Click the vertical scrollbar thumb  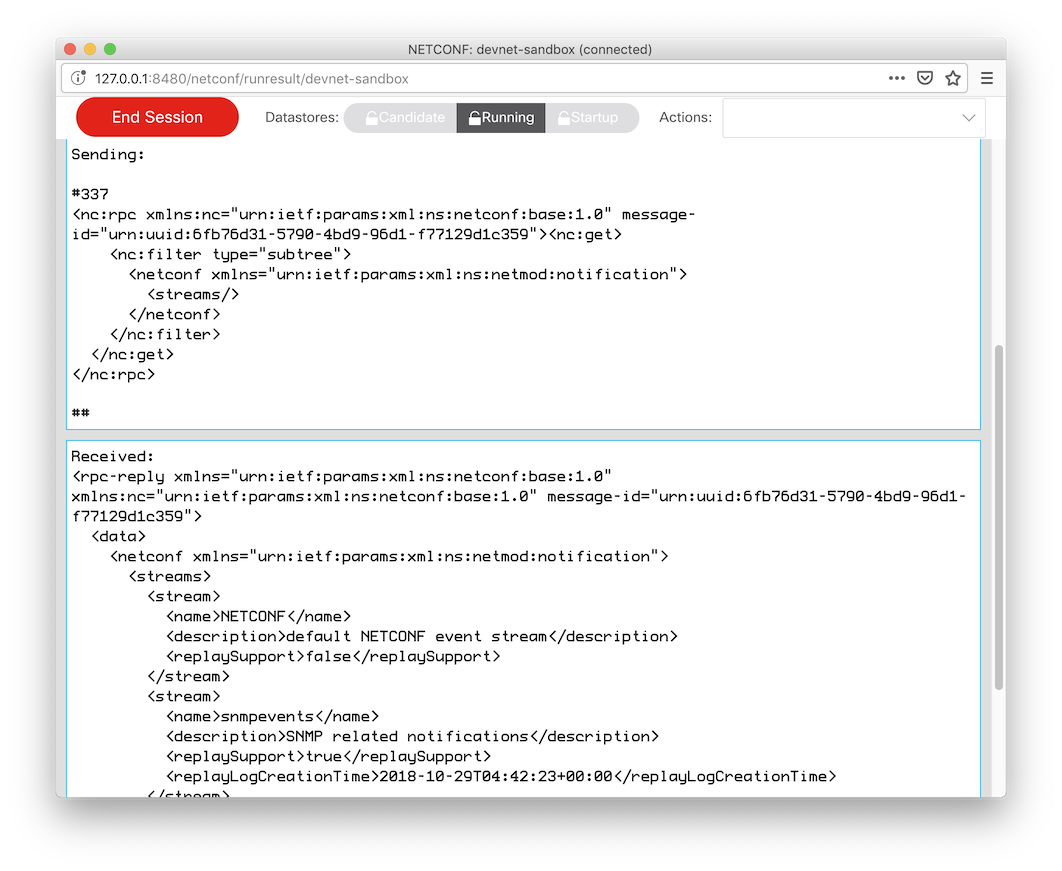tap(998, 517)
